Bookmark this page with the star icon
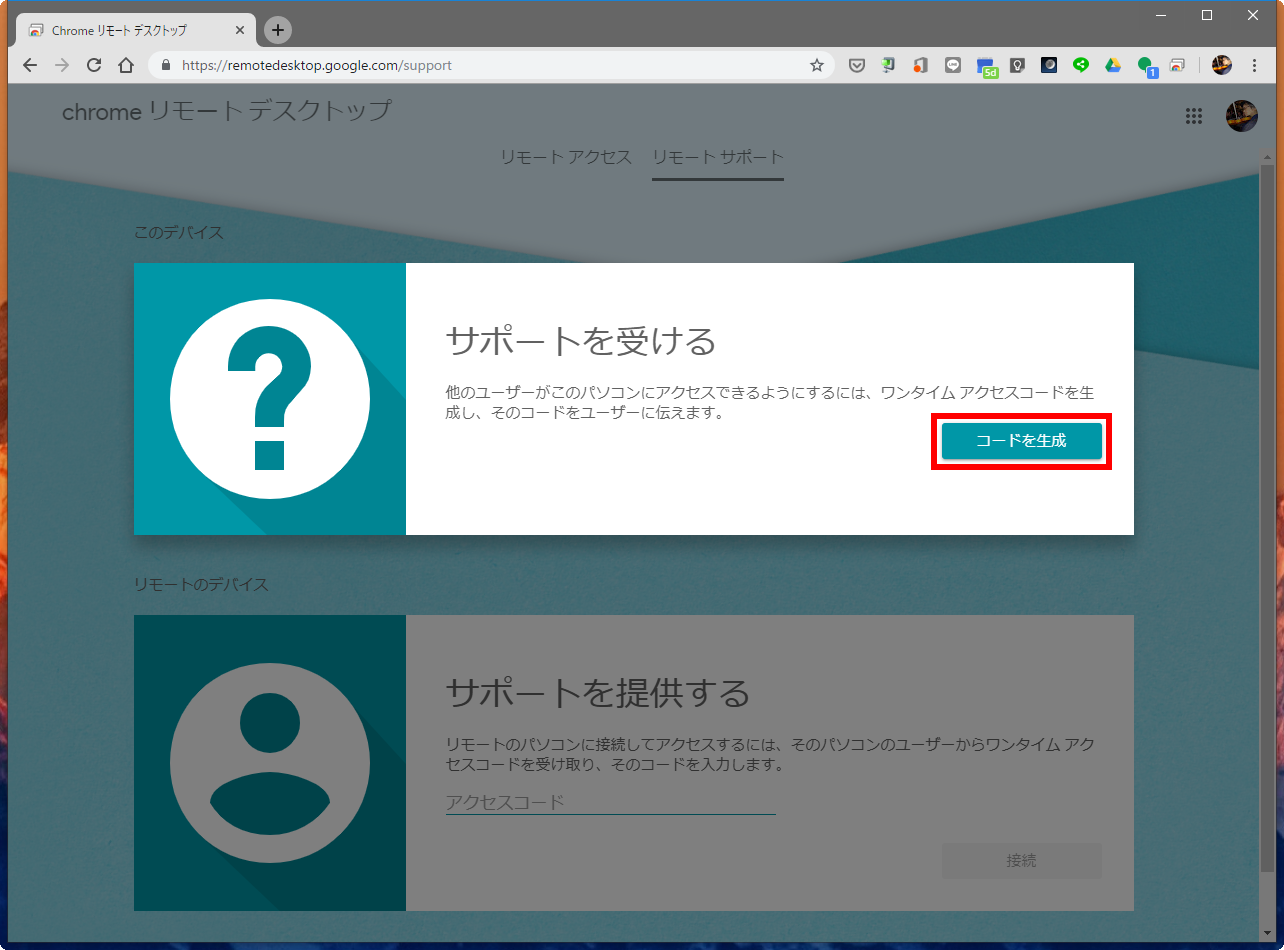Image resolution: width=1284 pixels, height=950 pixels. point(816,65)
